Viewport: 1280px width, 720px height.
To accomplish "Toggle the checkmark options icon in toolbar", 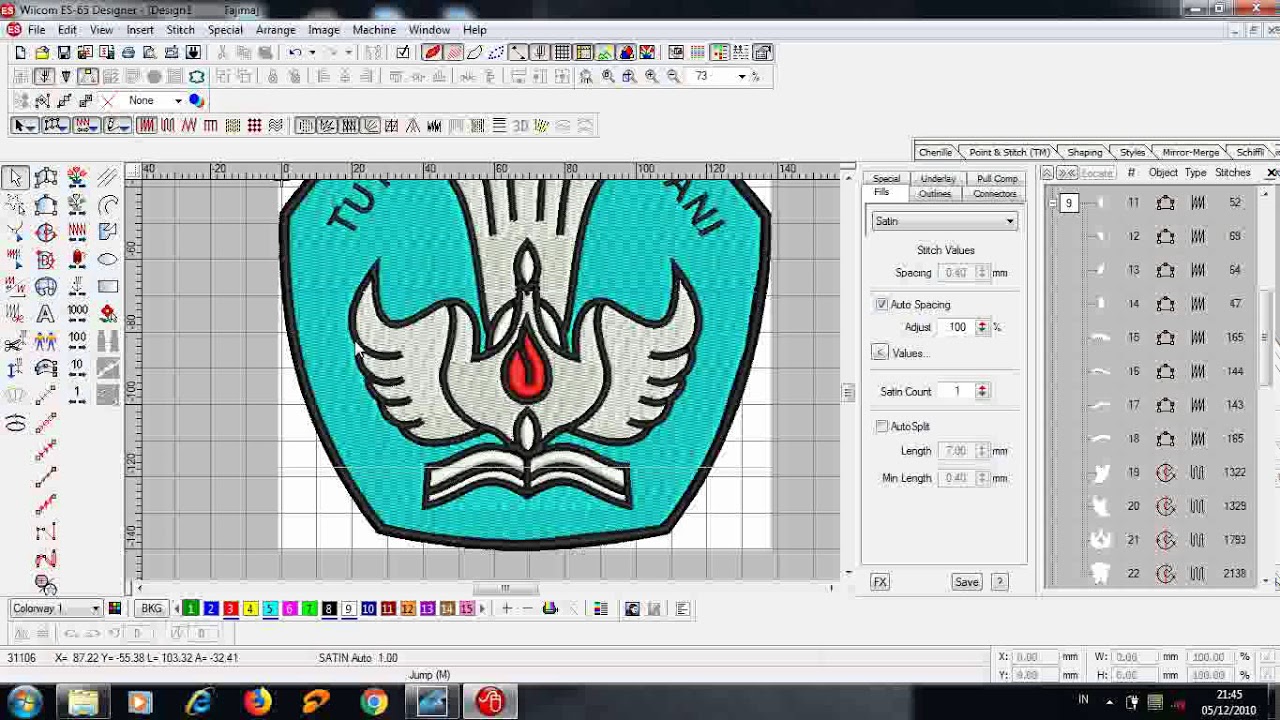I will (x=402, y=52).
